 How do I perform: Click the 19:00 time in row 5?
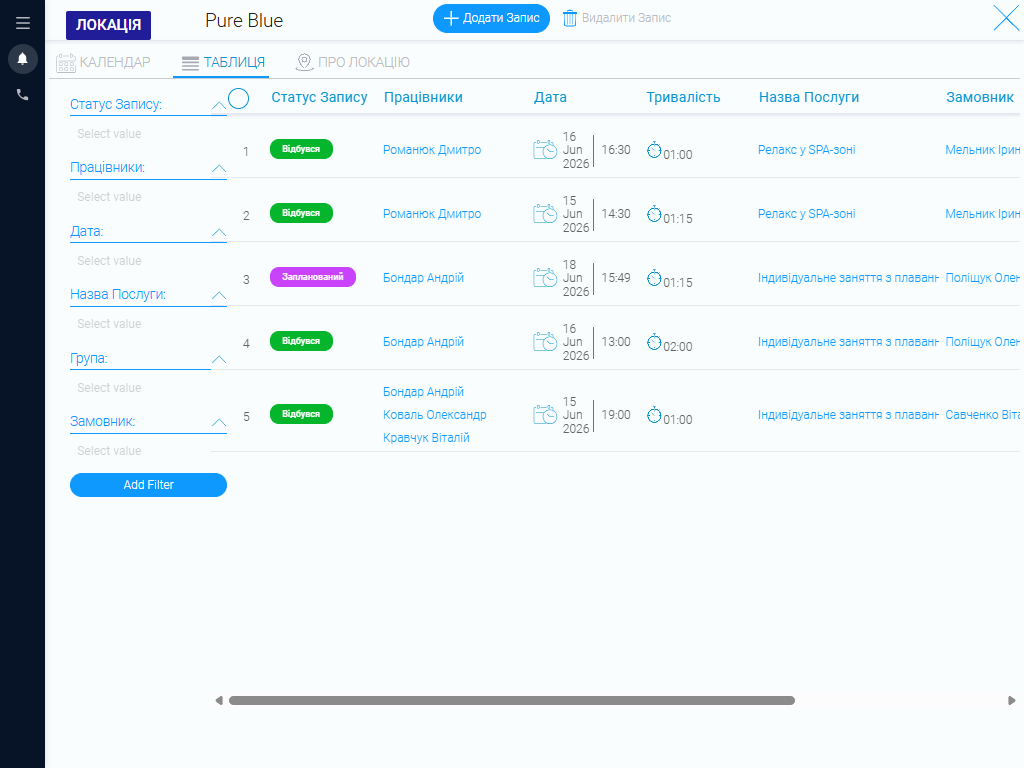[616, 415]
